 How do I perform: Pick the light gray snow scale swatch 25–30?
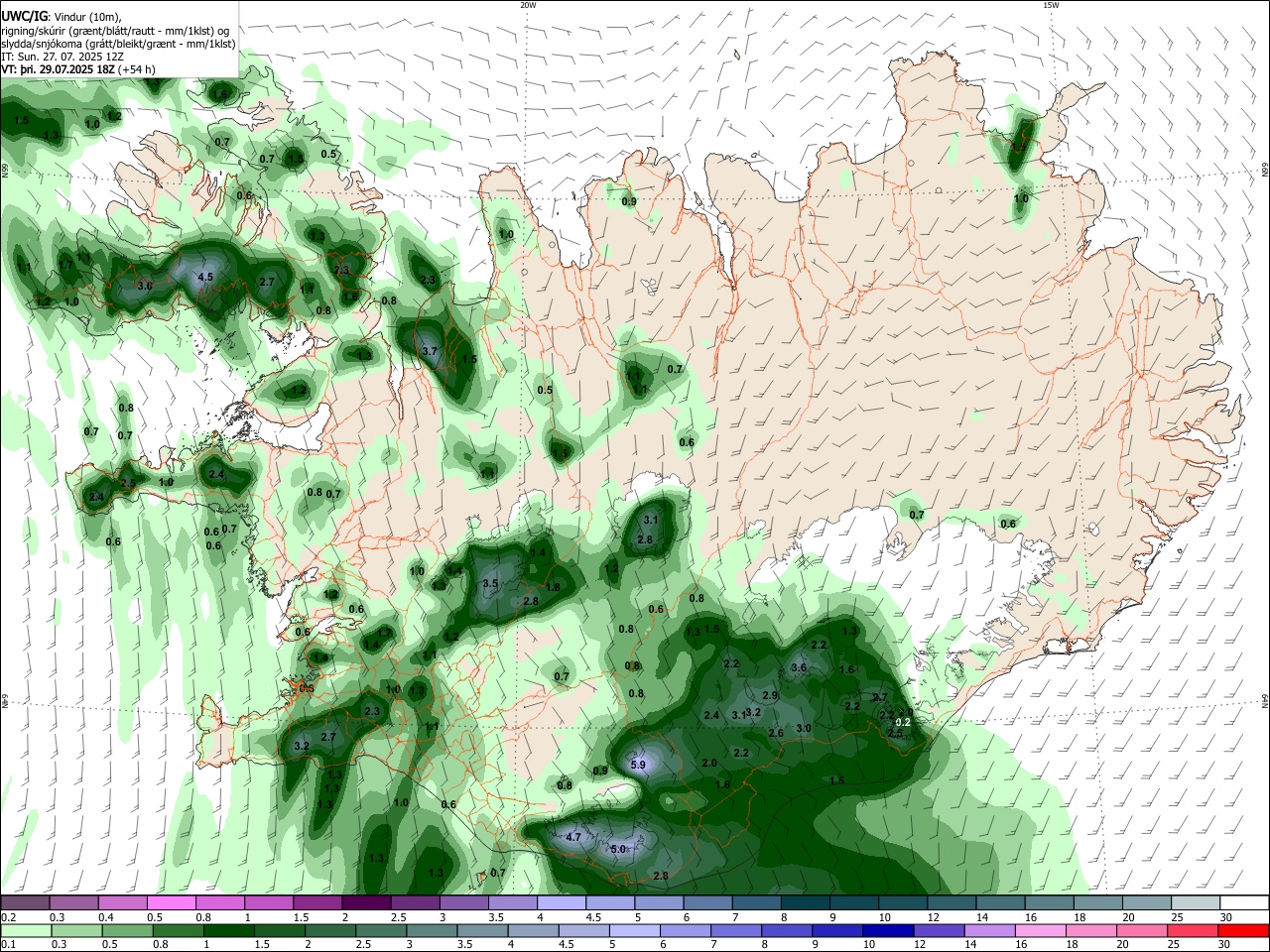(1196, 902)
